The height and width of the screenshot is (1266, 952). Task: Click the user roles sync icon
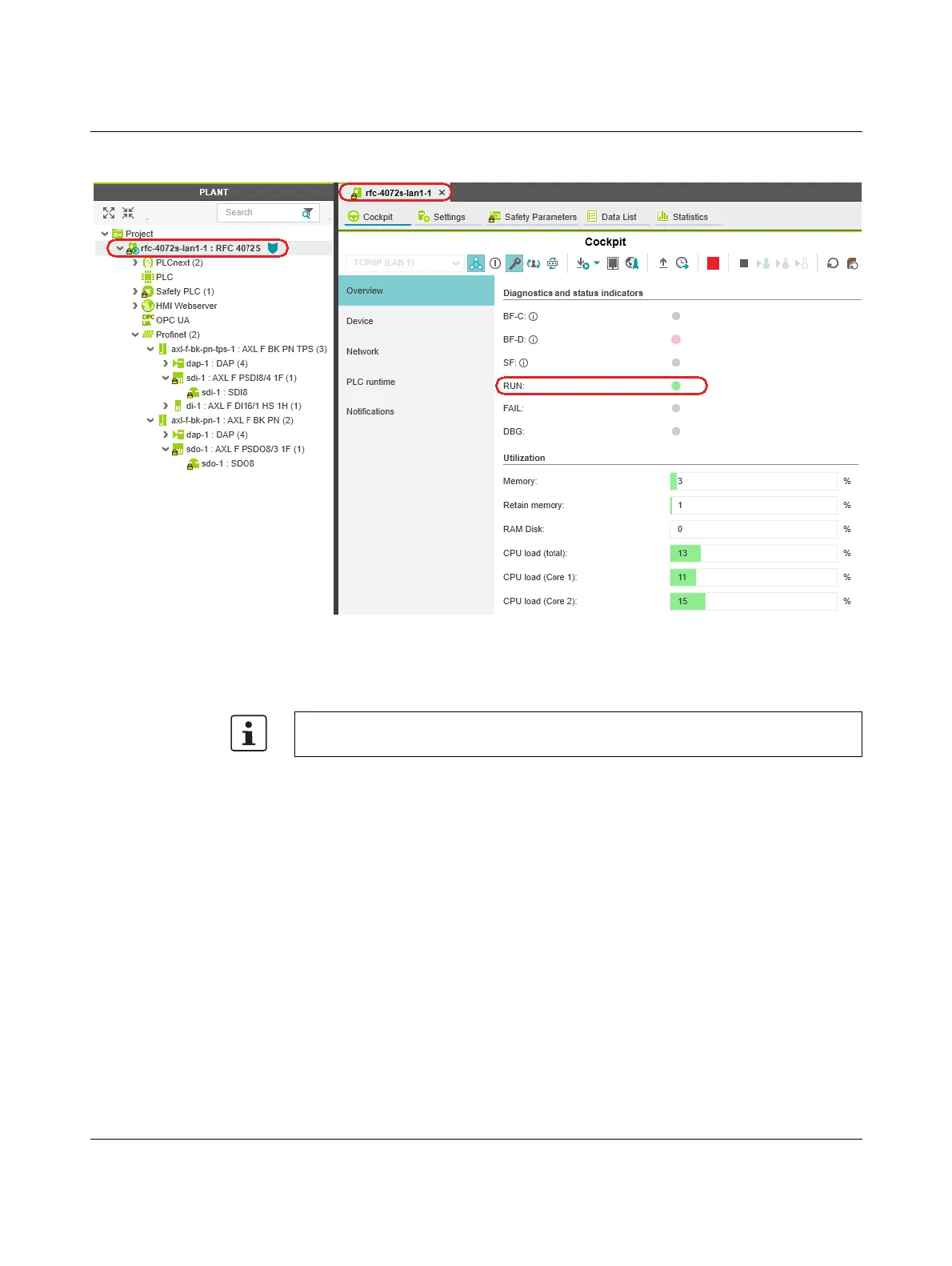pyautogui.click(x=534, y=263)
